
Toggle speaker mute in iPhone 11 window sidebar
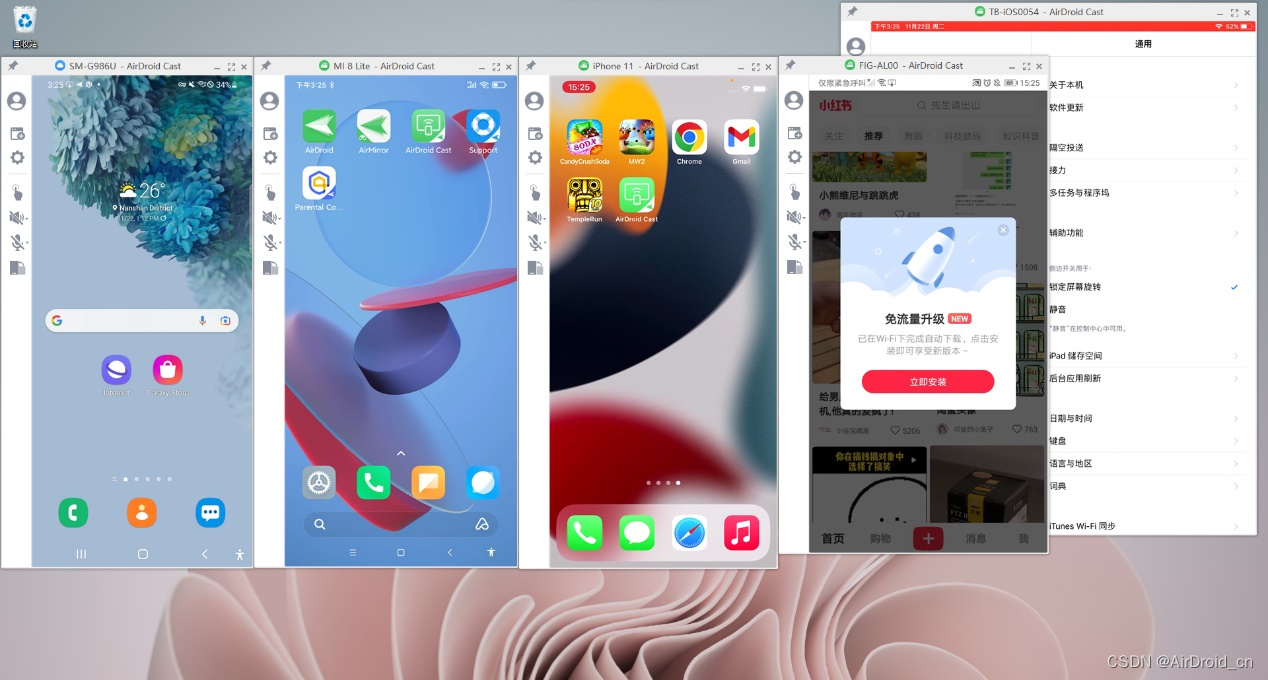535,218
